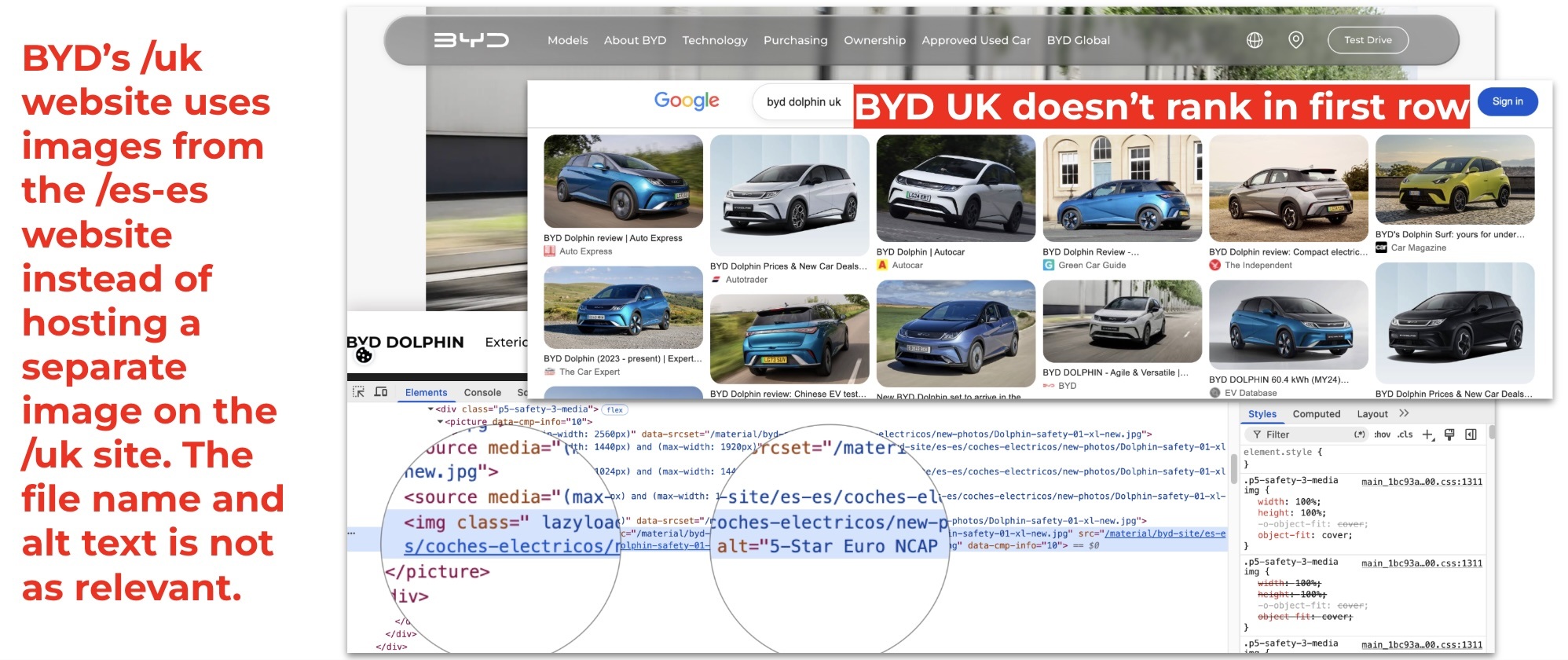The width and height of the screenshot is (1568, 660).
Task: Click the new style rule plus icon
Action: tap(1428, 434)
